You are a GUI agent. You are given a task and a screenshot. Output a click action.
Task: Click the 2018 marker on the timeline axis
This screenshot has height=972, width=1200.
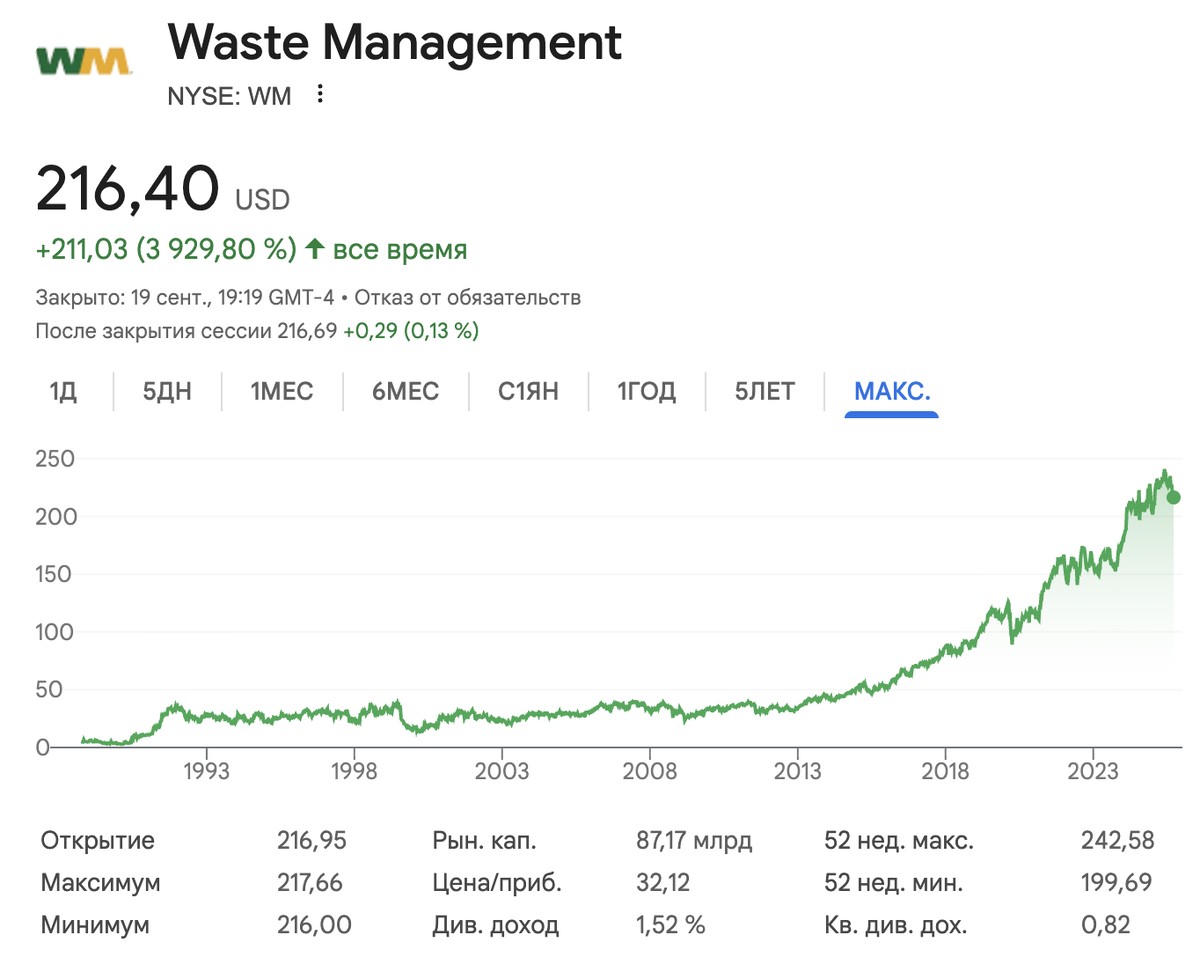click(x=945, y=772)
